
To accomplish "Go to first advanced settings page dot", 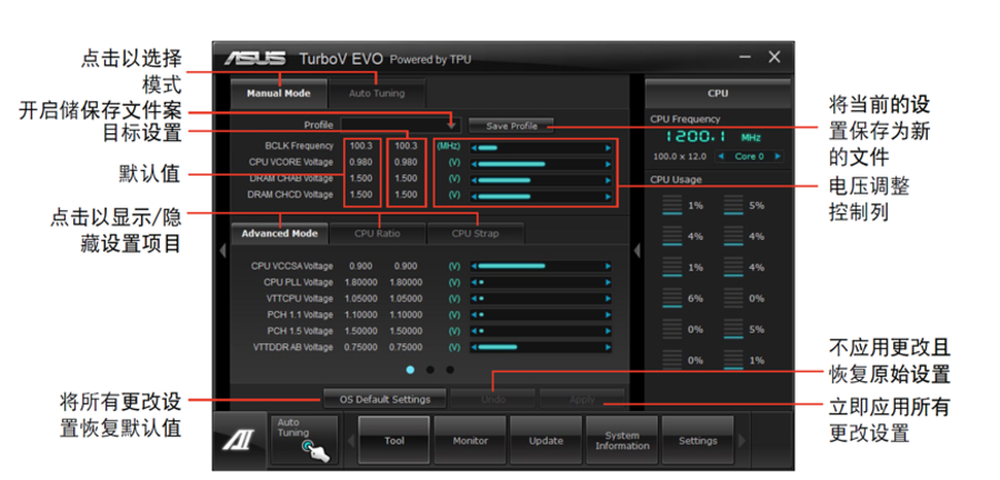I will [410, 369].
